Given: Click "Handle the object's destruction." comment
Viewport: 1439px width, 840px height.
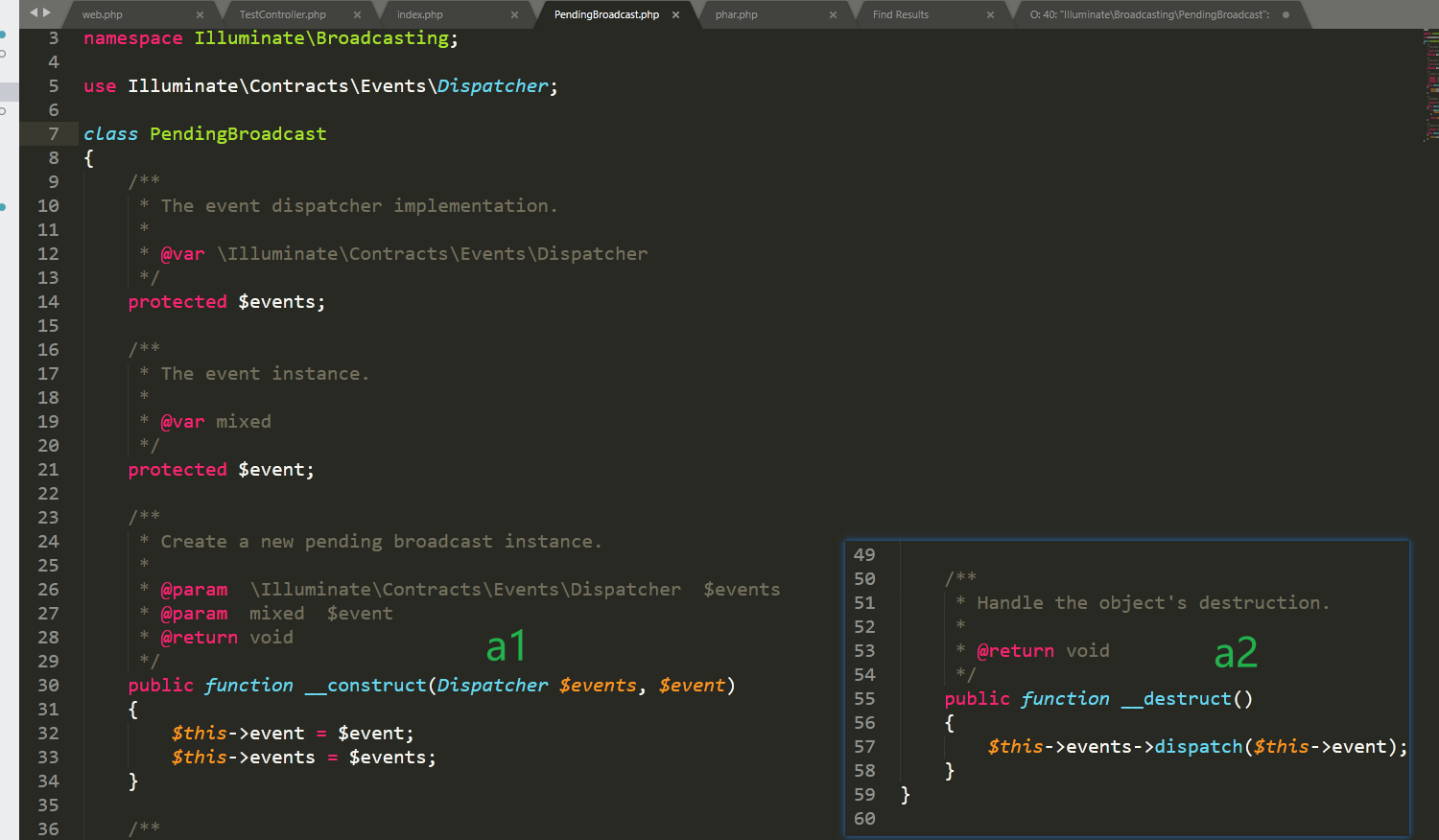Looking at the screenshot, I should pyautogui.click(x=1153, y=603).
